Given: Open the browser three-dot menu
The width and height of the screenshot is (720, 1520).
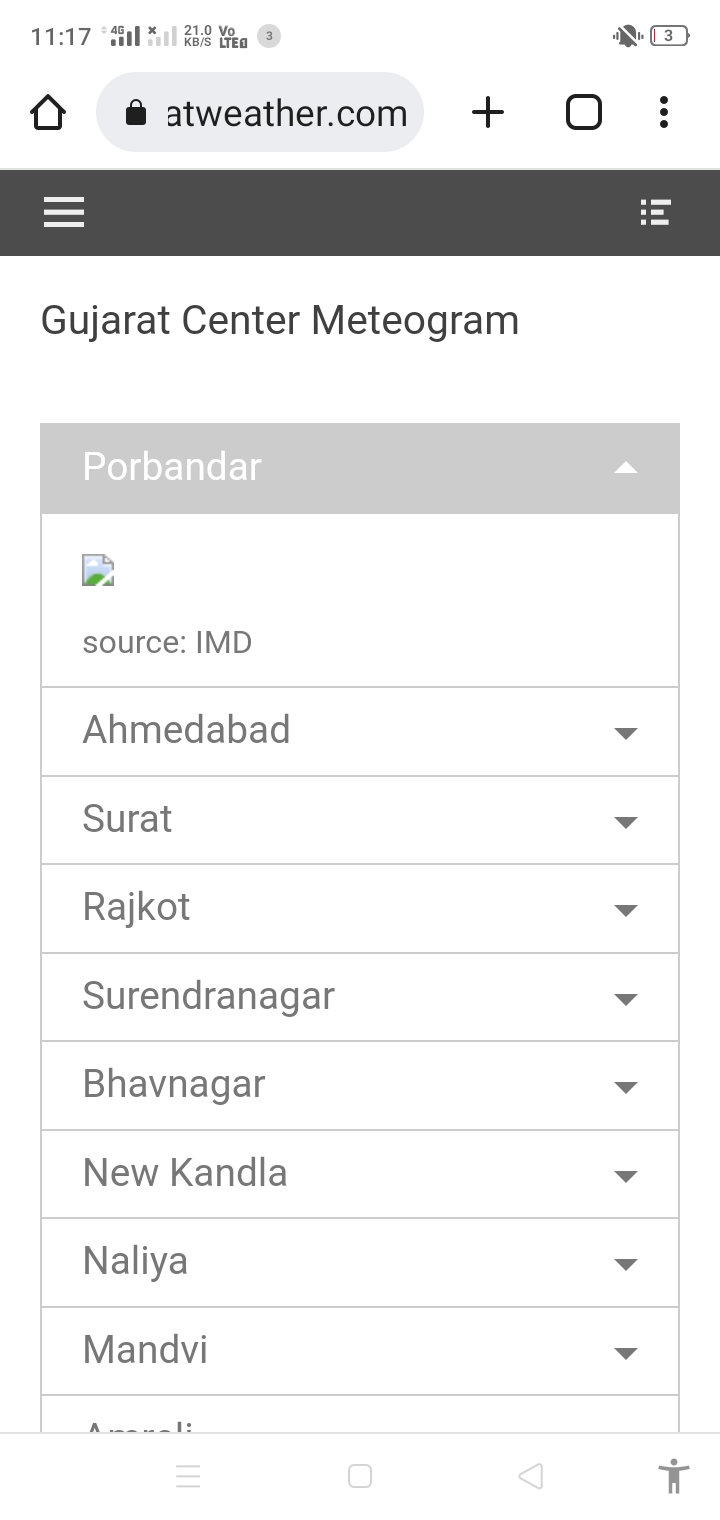Looking at the screenshot, I should click(663, 113).
